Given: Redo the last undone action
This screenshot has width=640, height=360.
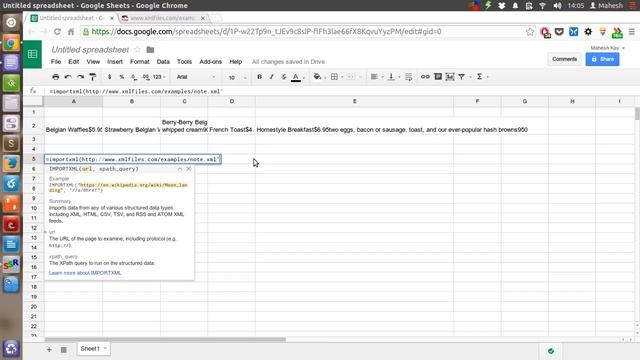Looking at the screenshot, I should (80, 77).
